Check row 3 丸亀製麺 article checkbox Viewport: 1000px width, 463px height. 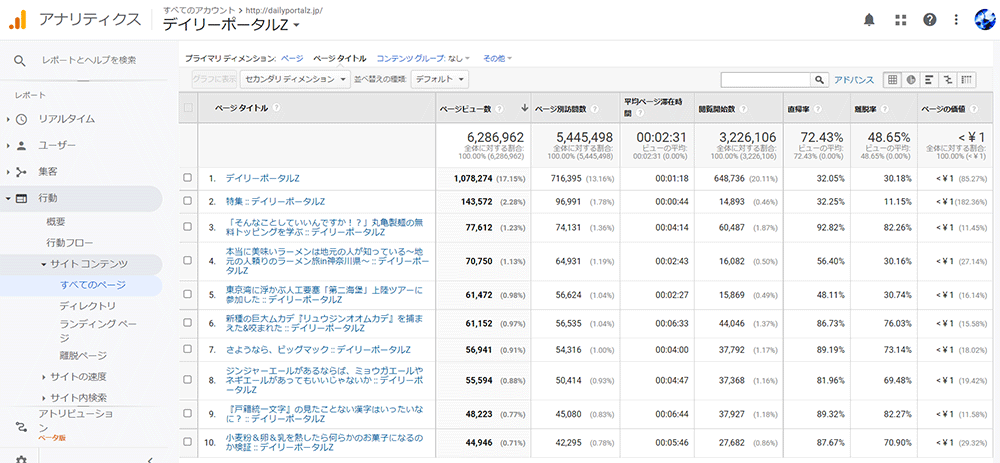188,227
